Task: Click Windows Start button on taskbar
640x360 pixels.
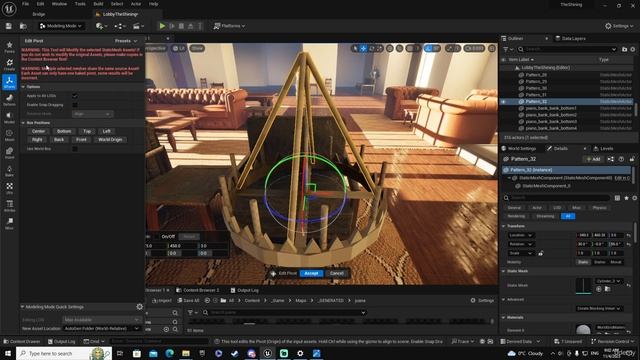Action: 8,353
